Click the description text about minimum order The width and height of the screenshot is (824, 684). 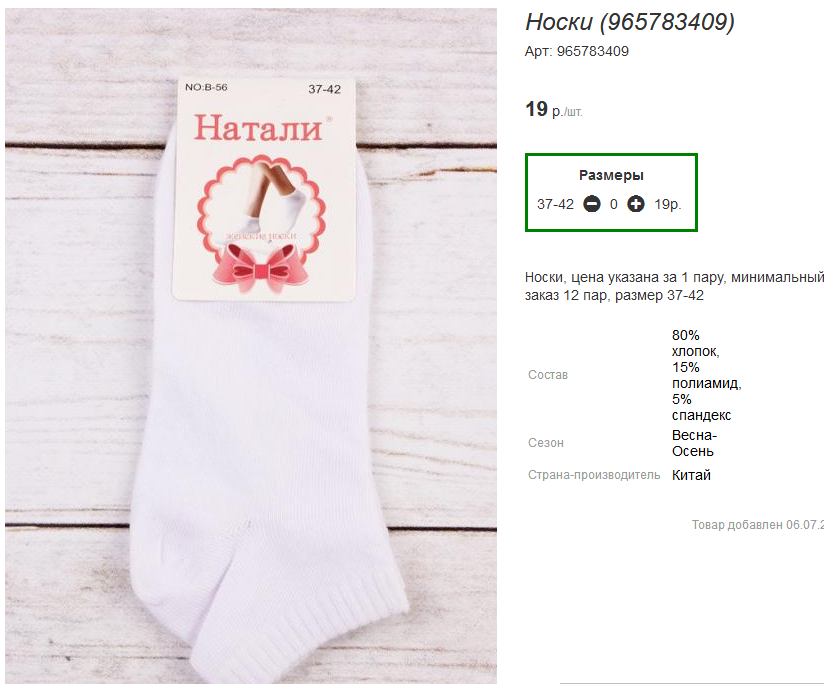674,285
